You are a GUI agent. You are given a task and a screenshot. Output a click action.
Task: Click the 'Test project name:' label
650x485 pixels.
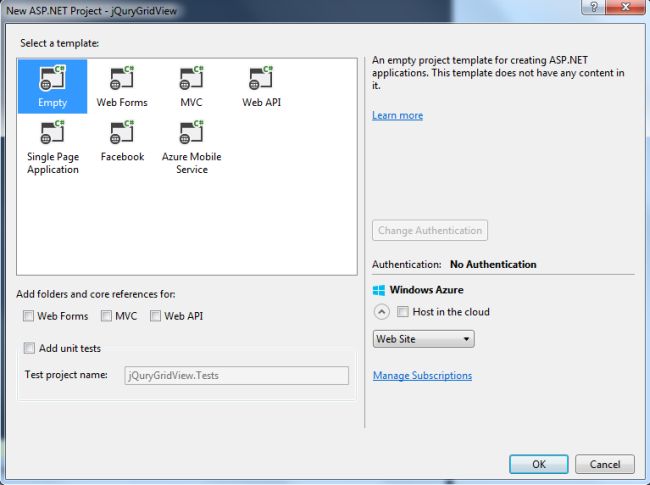coord(66,375)
